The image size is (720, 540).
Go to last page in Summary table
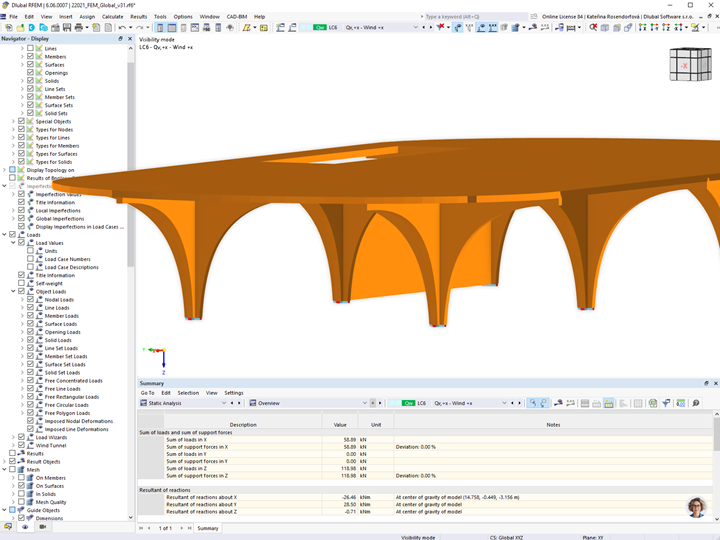pyautogui.click(x=187, y=528)
